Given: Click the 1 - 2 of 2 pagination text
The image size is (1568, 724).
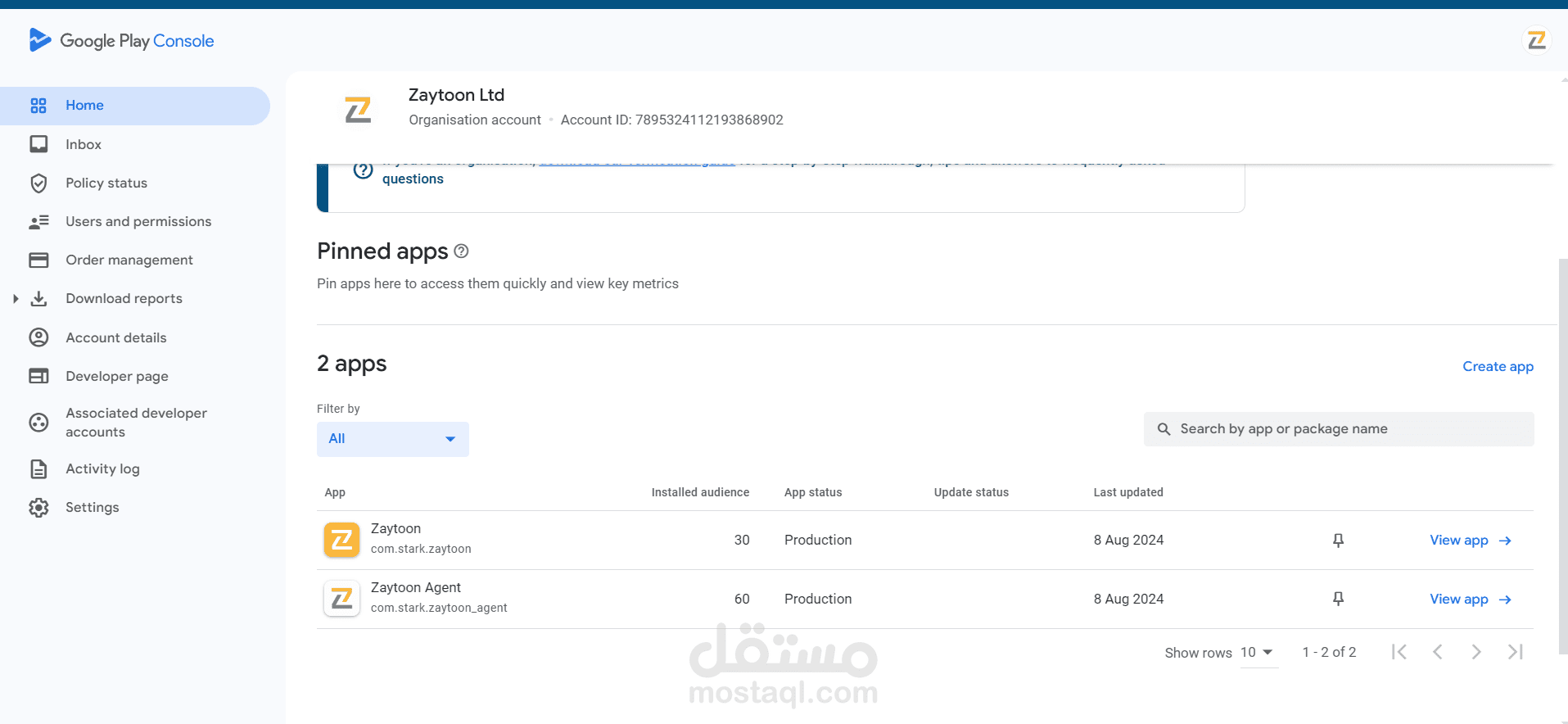Looking at the screenshot, I should (x=1329, y=653).
